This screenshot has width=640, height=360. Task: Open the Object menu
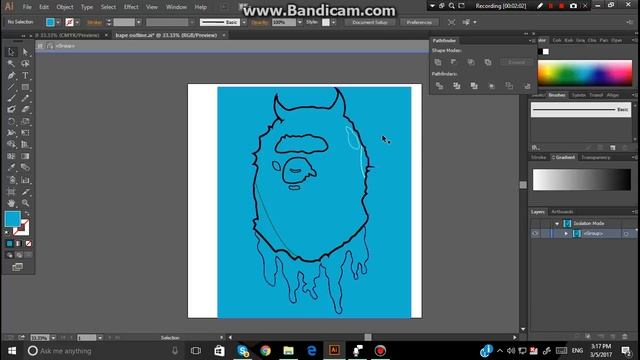pyautogui.click(x=65, y=7)
